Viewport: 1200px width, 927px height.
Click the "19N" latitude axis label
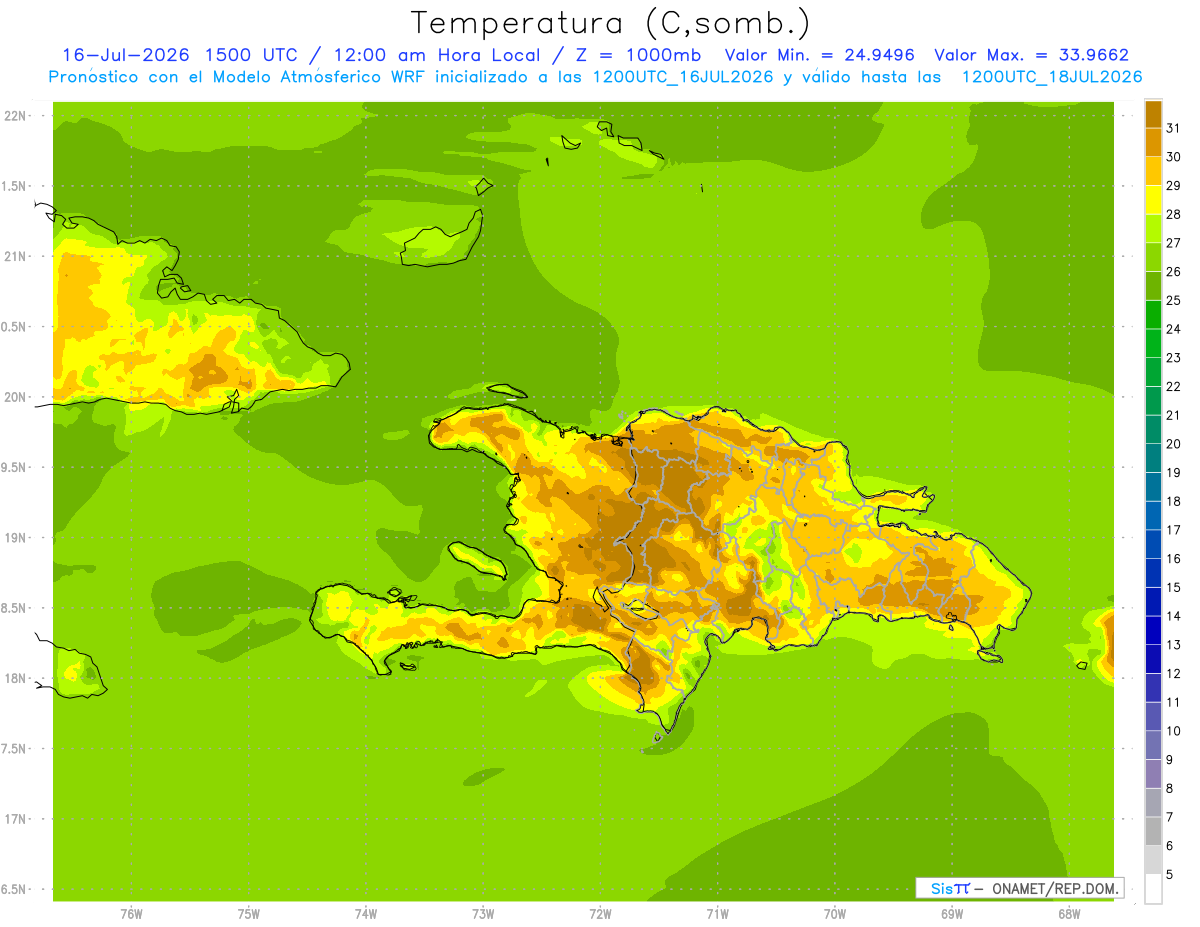tap(15, 538)
